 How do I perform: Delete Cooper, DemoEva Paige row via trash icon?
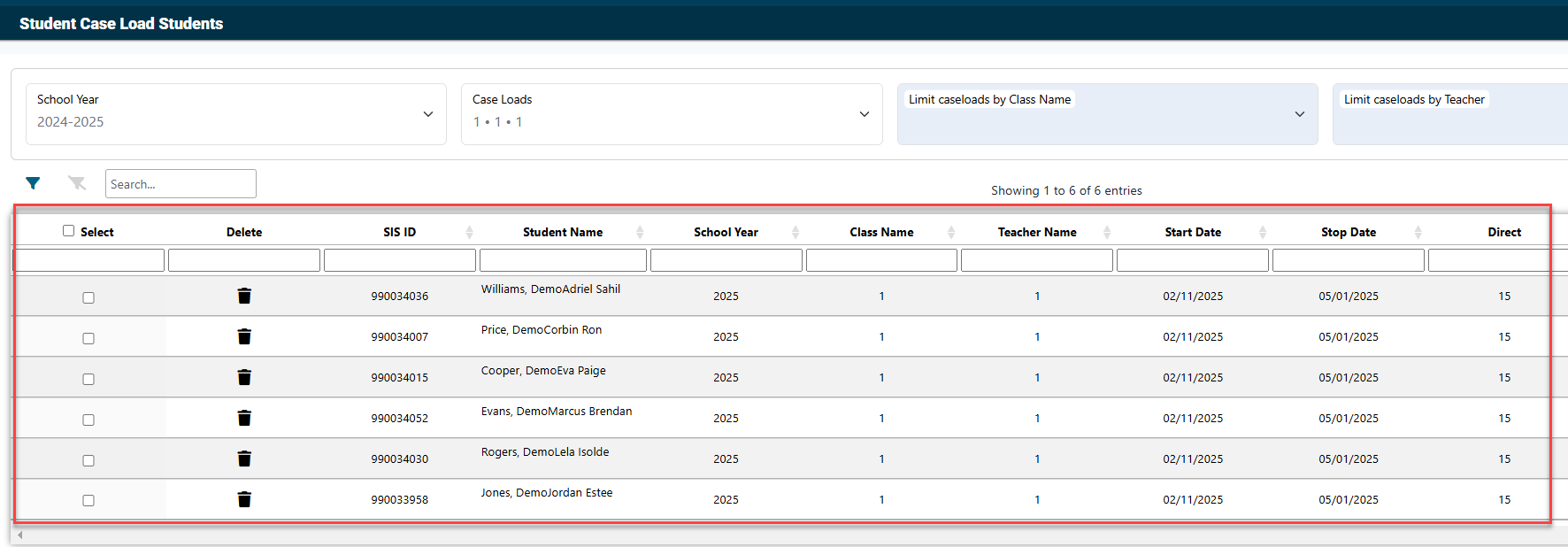[x=244, y=377]
